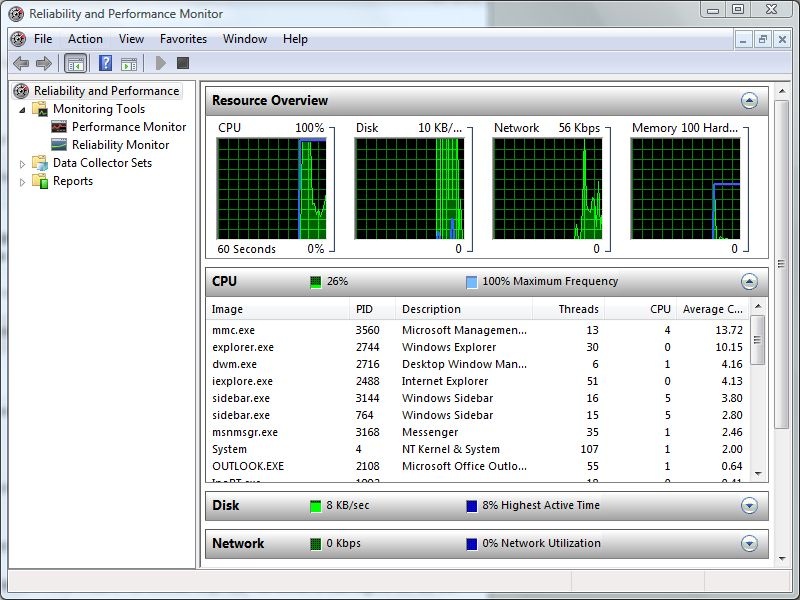Click the Stop square icon
The image size is (800, 600).
tap(183, 63)
